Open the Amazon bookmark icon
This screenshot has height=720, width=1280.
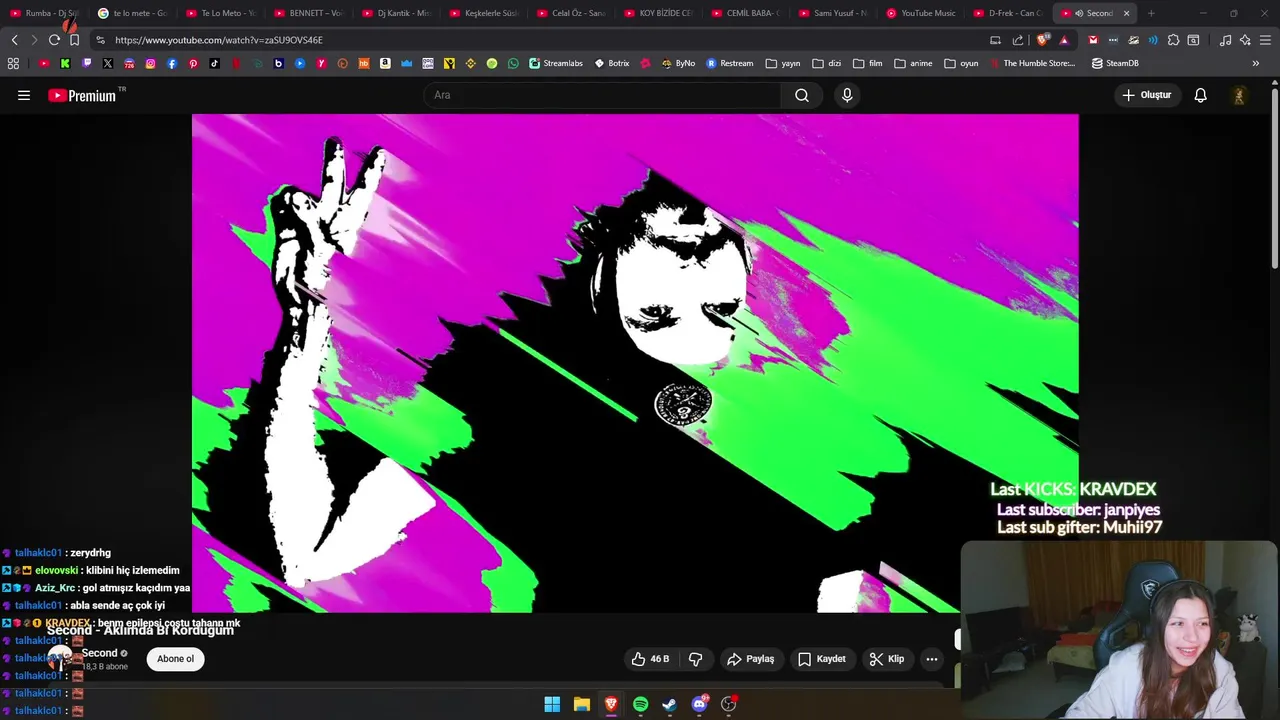[385, 63]
